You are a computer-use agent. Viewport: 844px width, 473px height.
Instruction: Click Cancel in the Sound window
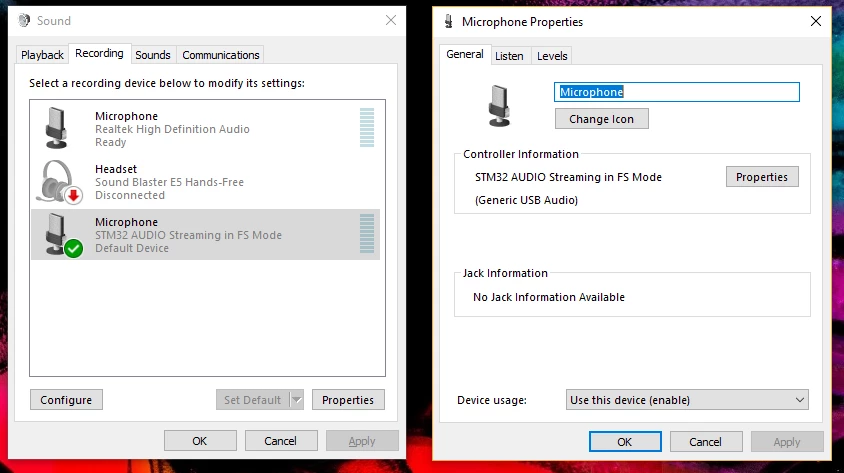280,441
